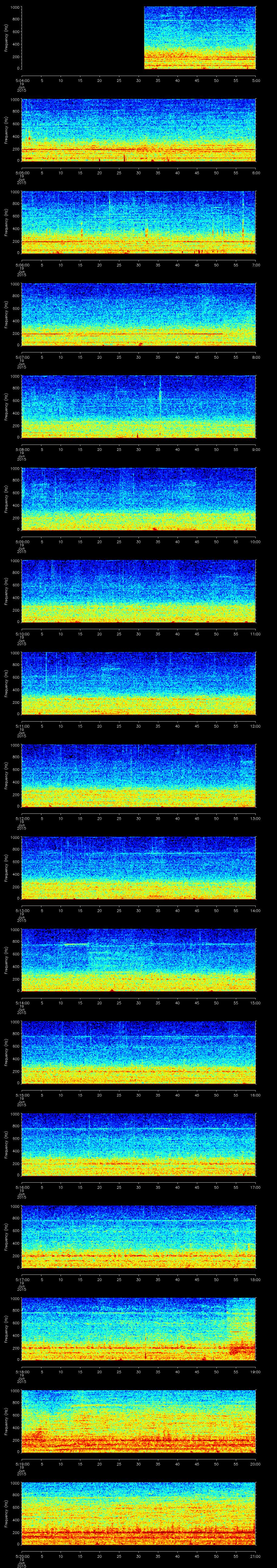Click the 5:09:00 time axis label
This screenshot has height=1568, width=277.
pyautogui.click(x=22, y=541)
